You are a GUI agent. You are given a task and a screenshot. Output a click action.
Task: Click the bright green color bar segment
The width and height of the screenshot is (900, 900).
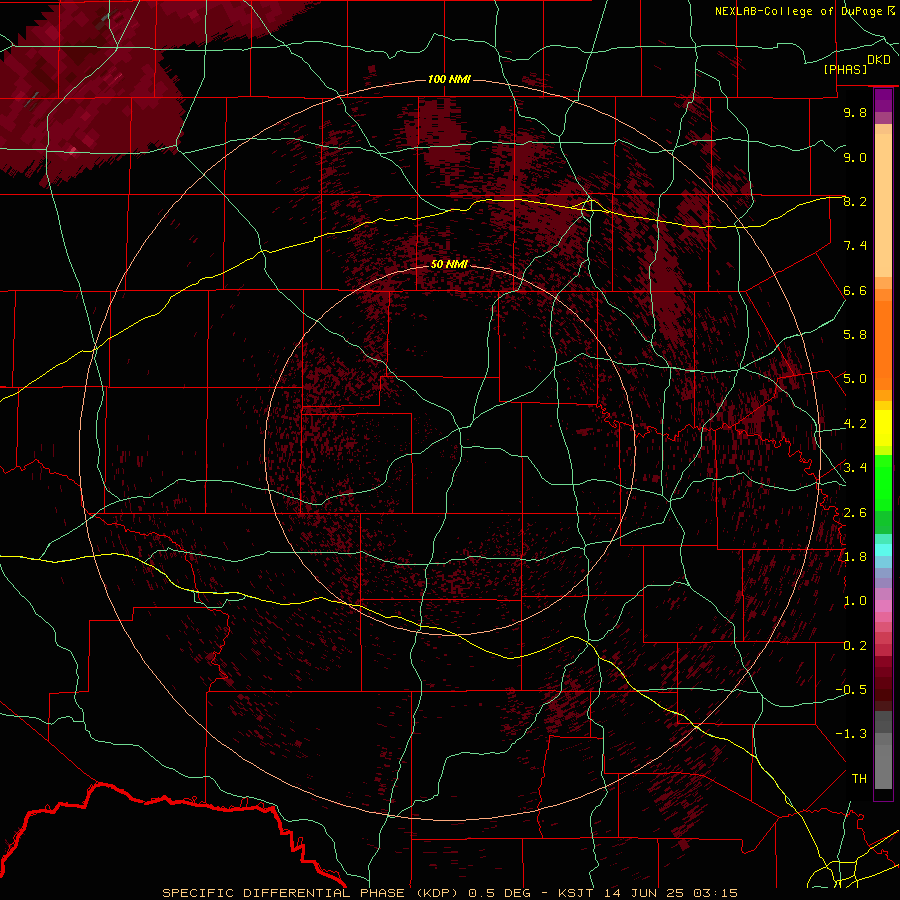883,482
